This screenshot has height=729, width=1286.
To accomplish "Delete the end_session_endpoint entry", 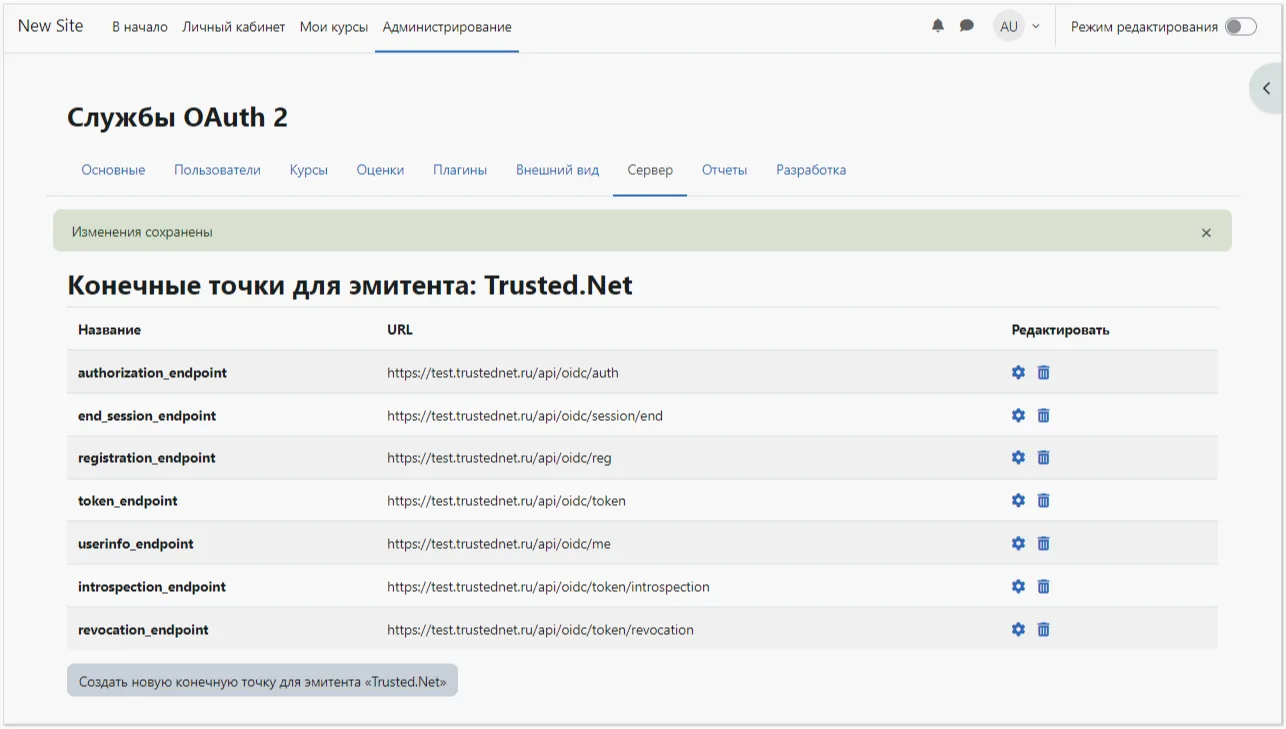I will pos(1043,415).
